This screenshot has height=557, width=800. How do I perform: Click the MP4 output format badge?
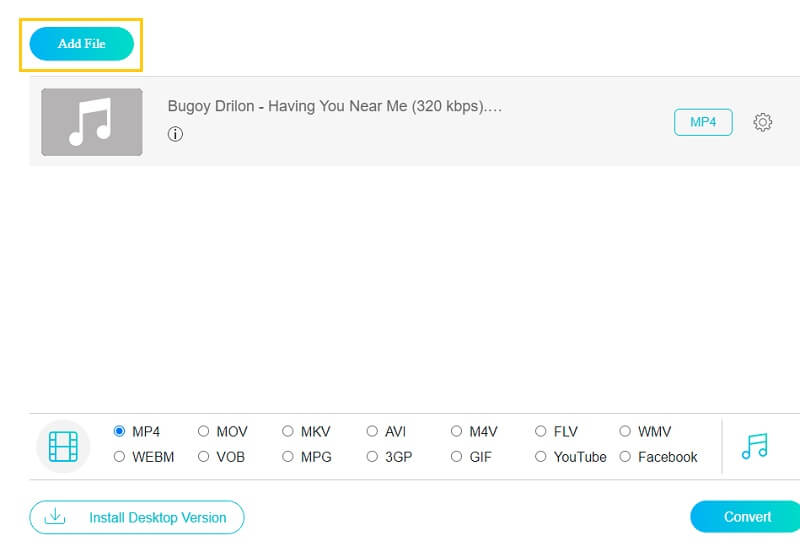click(x=703, y=122)
